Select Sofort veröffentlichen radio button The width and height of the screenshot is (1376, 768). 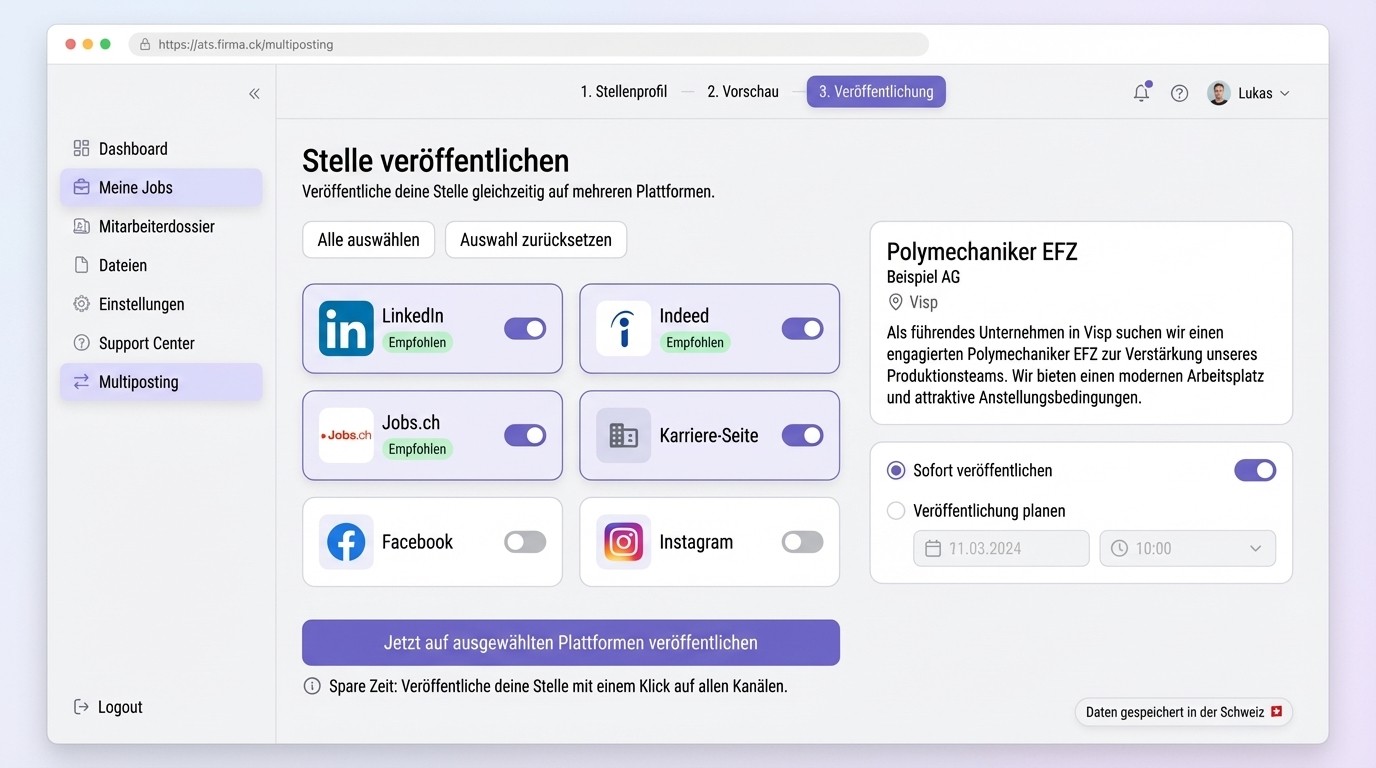(x=896, y=470)
